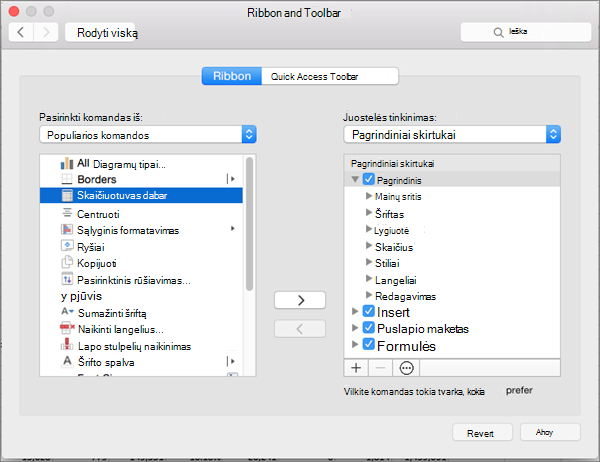This screenshot has width=600, height=462.
Task: Click the Centruoti alignment icon
Action: point(67,212)
